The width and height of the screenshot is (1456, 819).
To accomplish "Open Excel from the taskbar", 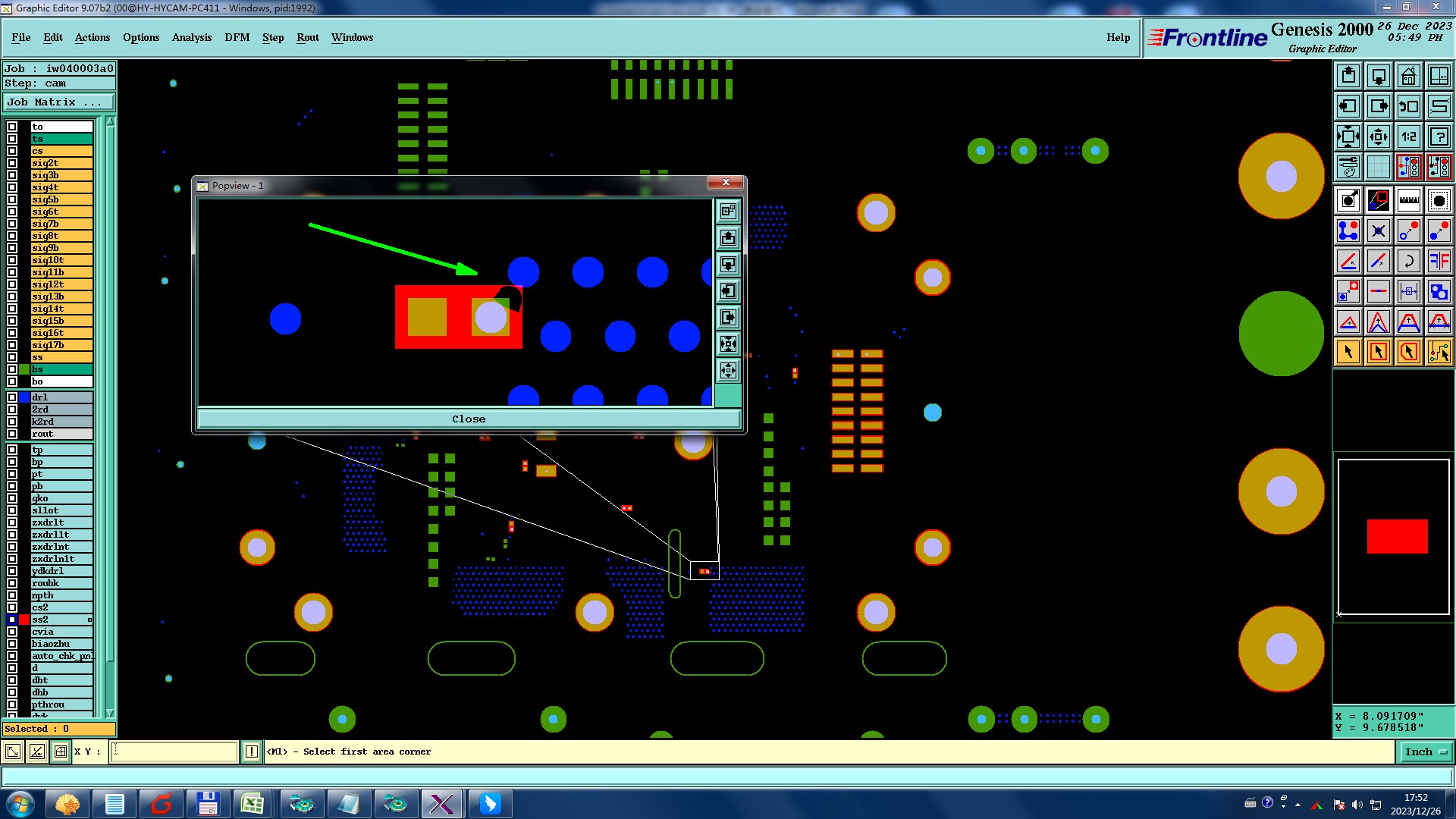I will [252, 804].
